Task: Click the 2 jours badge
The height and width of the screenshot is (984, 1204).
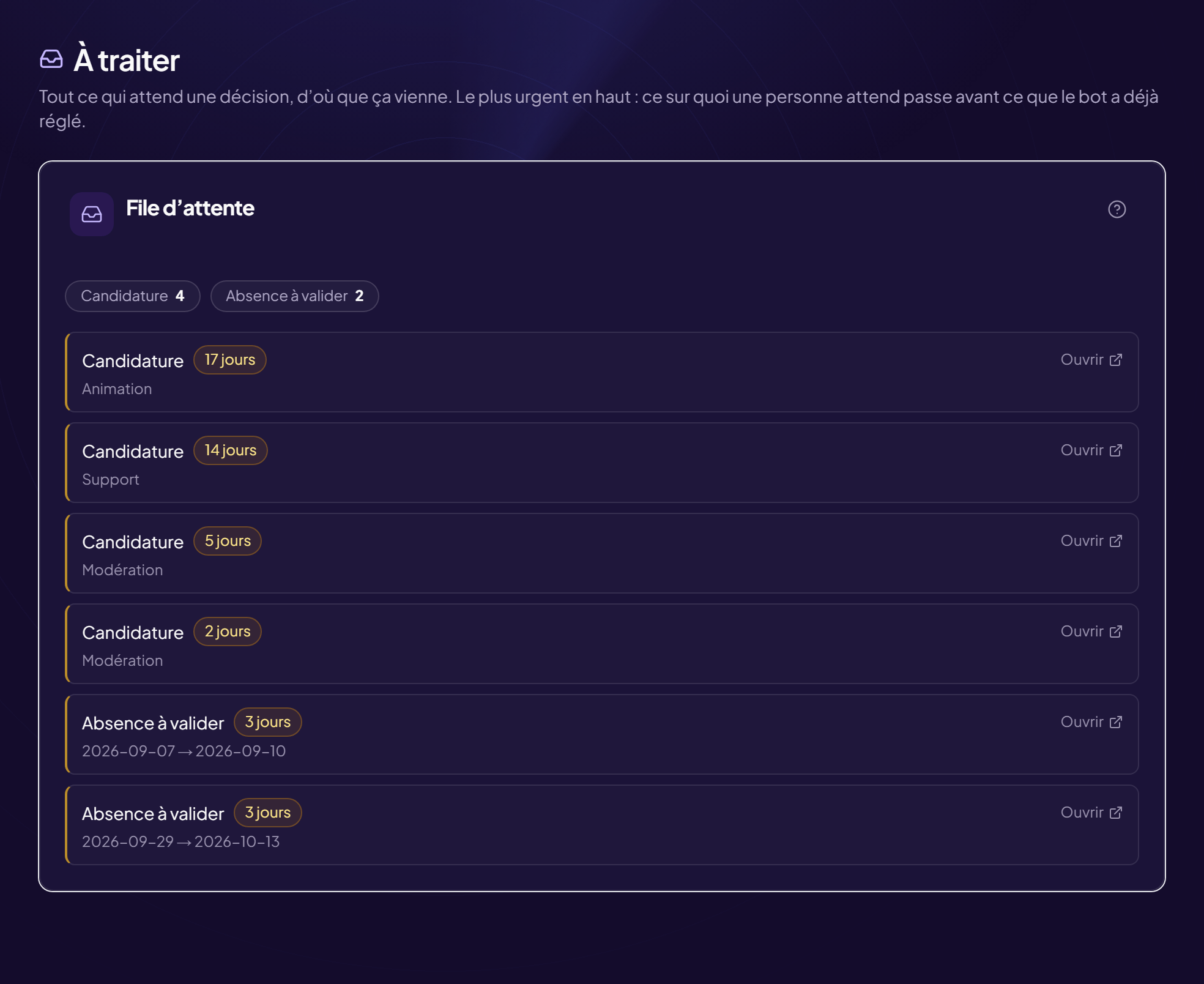Action: tap(228, 632)
